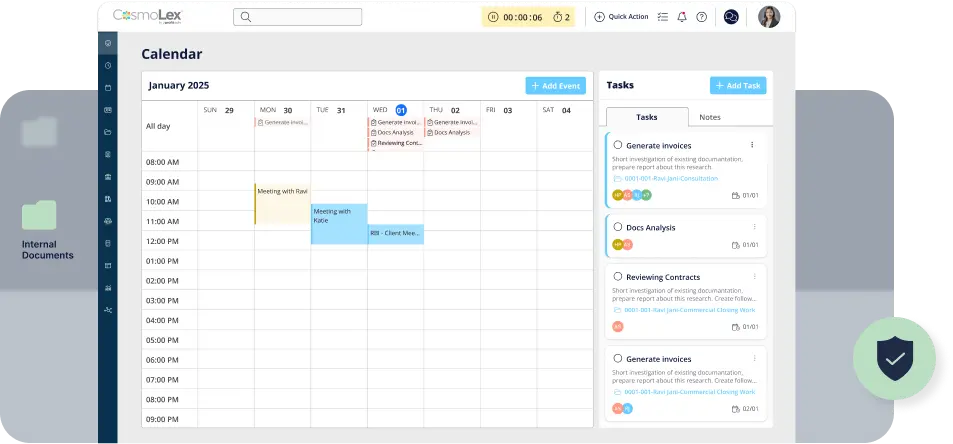This screenshot has height=444, width=953.
Task: Click the Add Event button
Action: coord(556,86)
